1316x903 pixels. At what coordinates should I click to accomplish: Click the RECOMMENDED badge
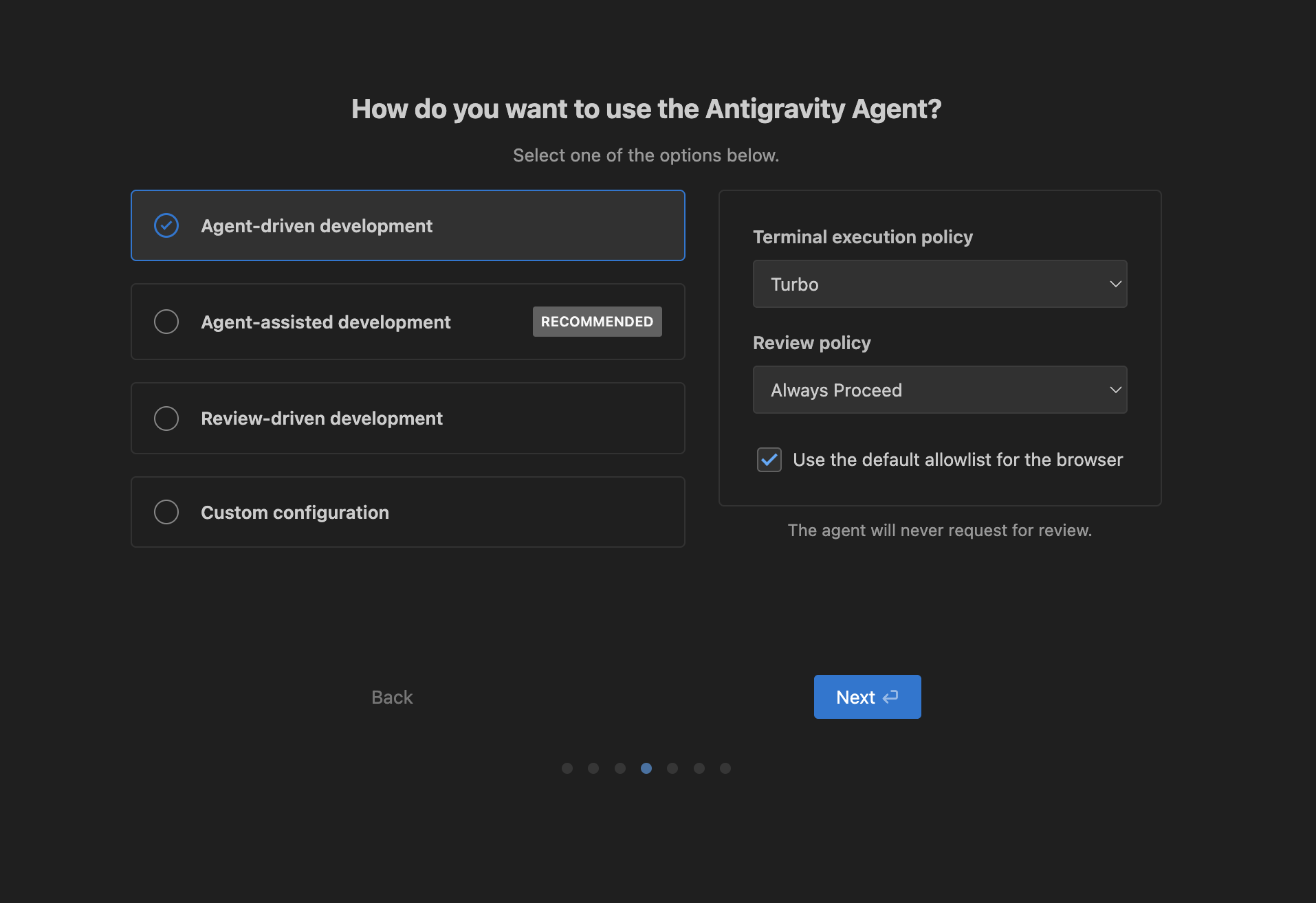pos(597,321)
